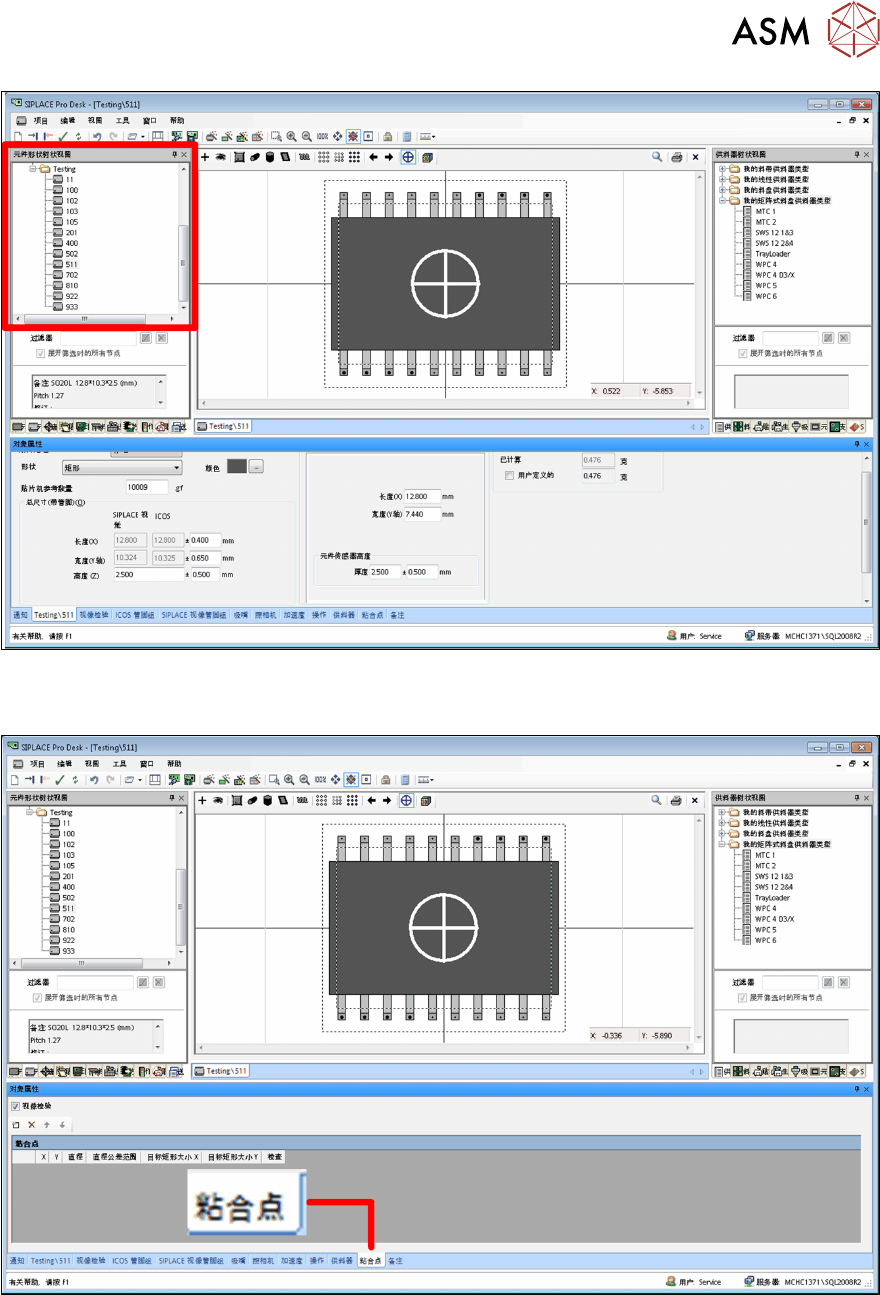Select TrayLoader in upper right feeder tree
880x1295 pixels.
coord(773,254)
